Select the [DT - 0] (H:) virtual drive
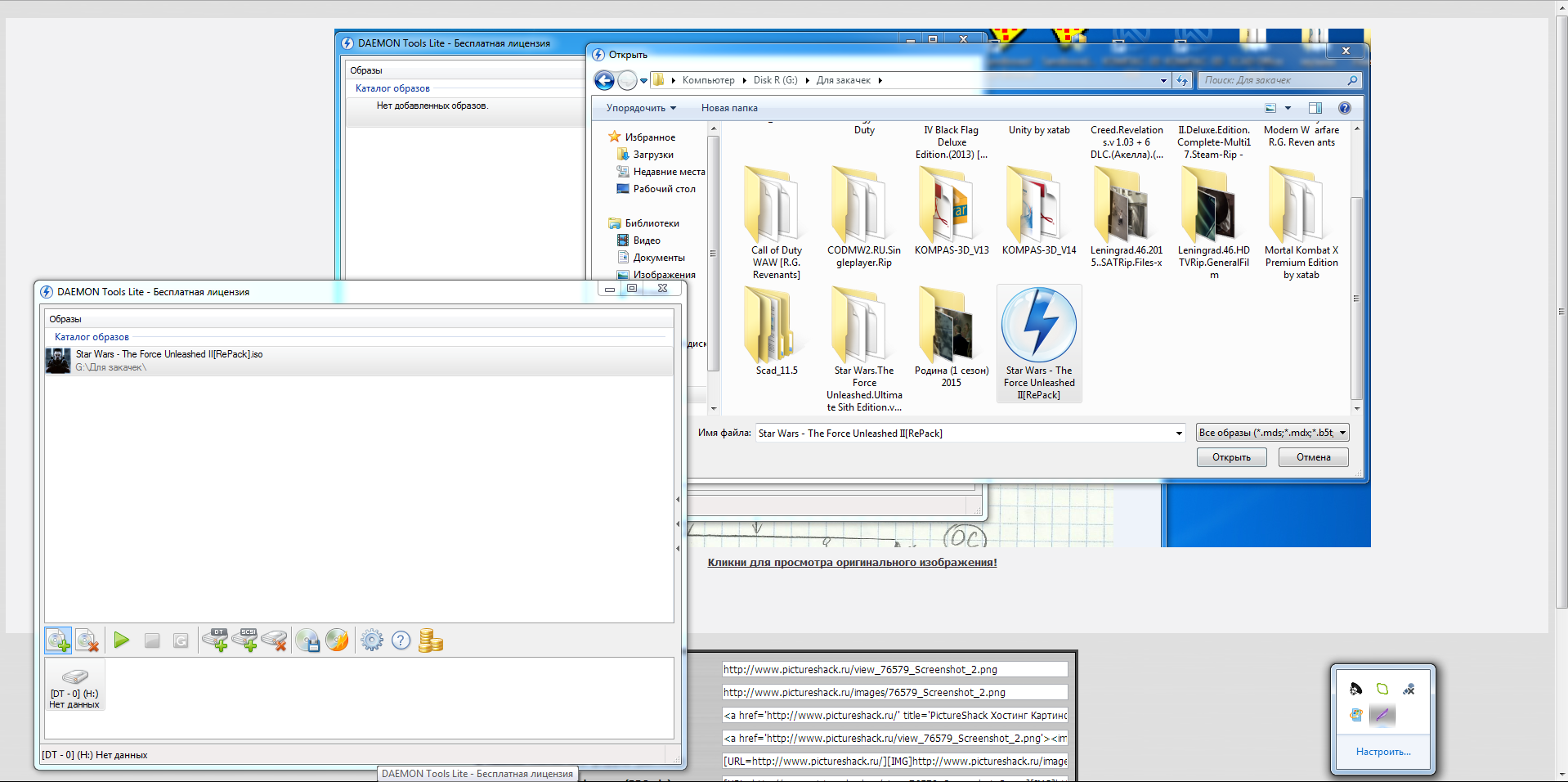The width and height of the screenshot is (1568, 782). [74, 685]
